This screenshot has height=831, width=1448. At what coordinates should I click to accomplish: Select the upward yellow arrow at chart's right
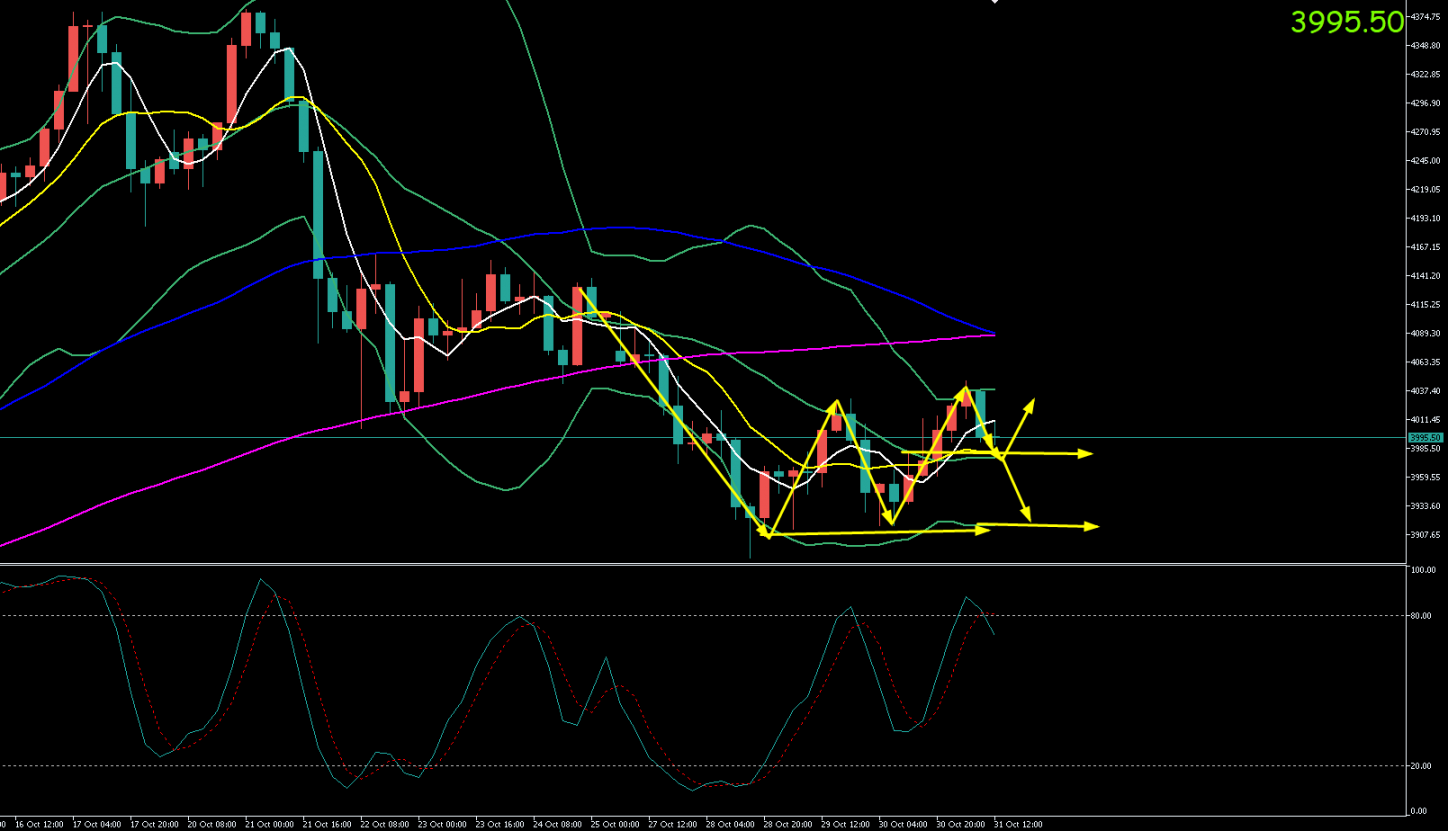click(x=1029, y=404)
